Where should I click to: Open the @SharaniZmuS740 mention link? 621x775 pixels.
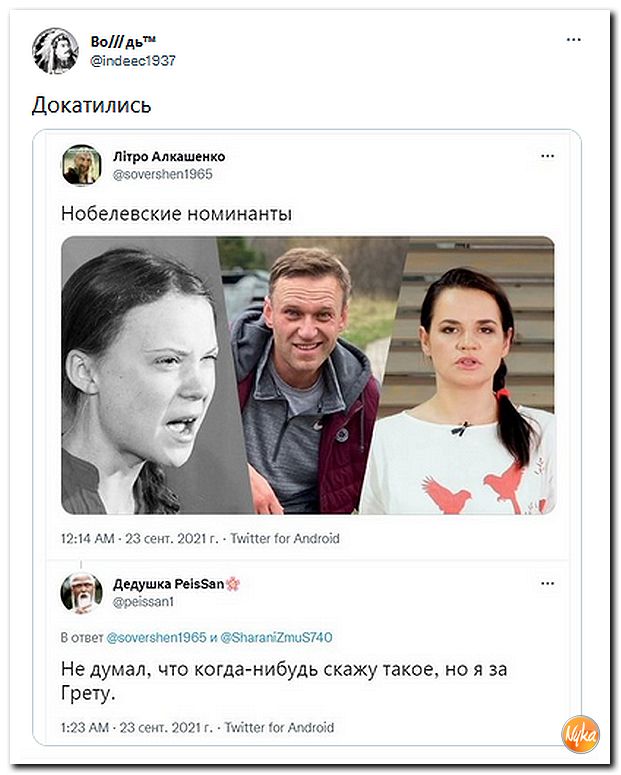point(276,637)
